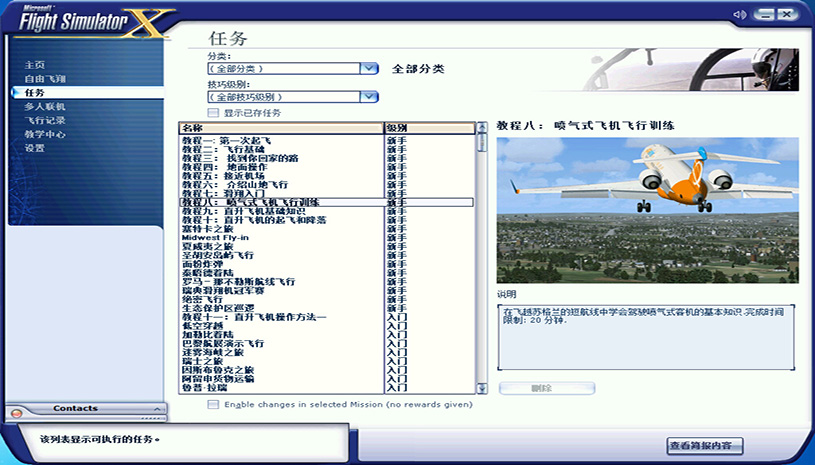Open 设置 in the sidebar menu
The height and width of the screenshot is (465, 815).
pos(35,148)
